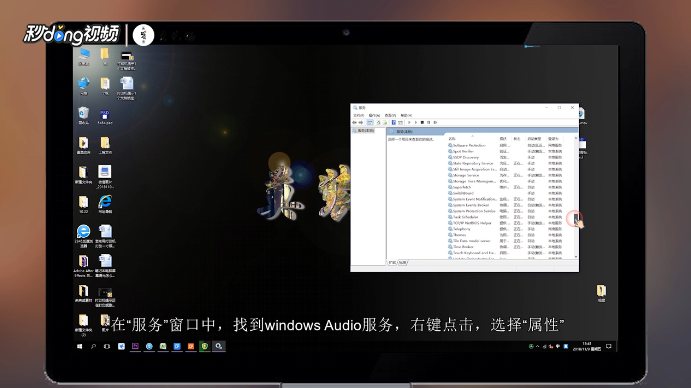The image size is (691, 388).
Task: Click the Search magnifier icon on taskbar
Action: pyautogui.click(x=93, y=347)
